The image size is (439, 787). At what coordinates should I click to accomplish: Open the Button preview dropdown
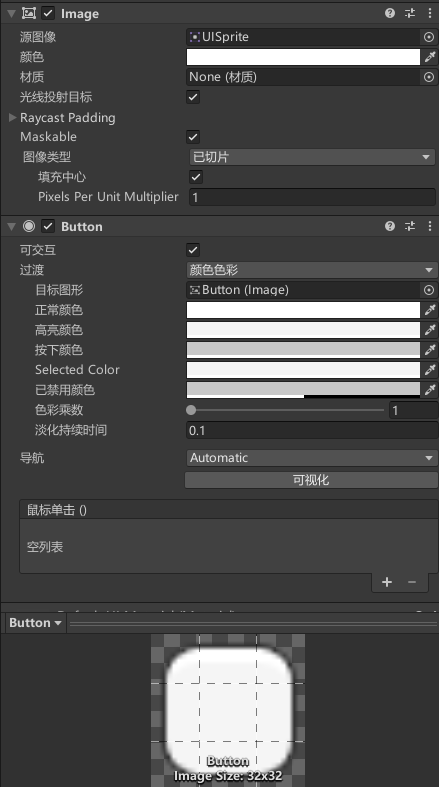[35, 623]
